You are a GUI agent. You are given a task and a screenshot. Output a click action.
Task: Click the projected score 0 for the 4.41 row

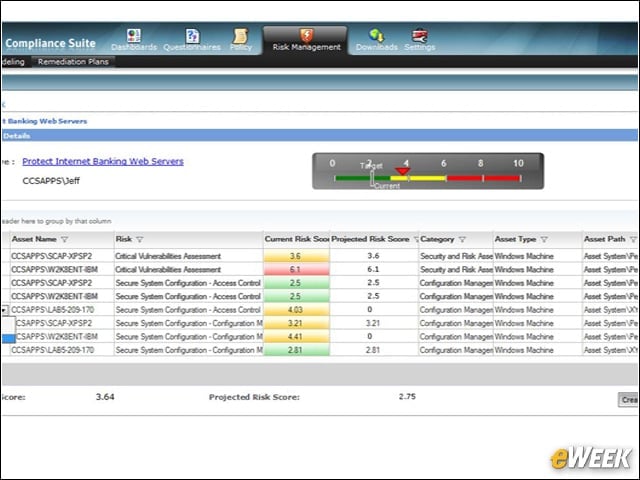[x=373, y=337]
